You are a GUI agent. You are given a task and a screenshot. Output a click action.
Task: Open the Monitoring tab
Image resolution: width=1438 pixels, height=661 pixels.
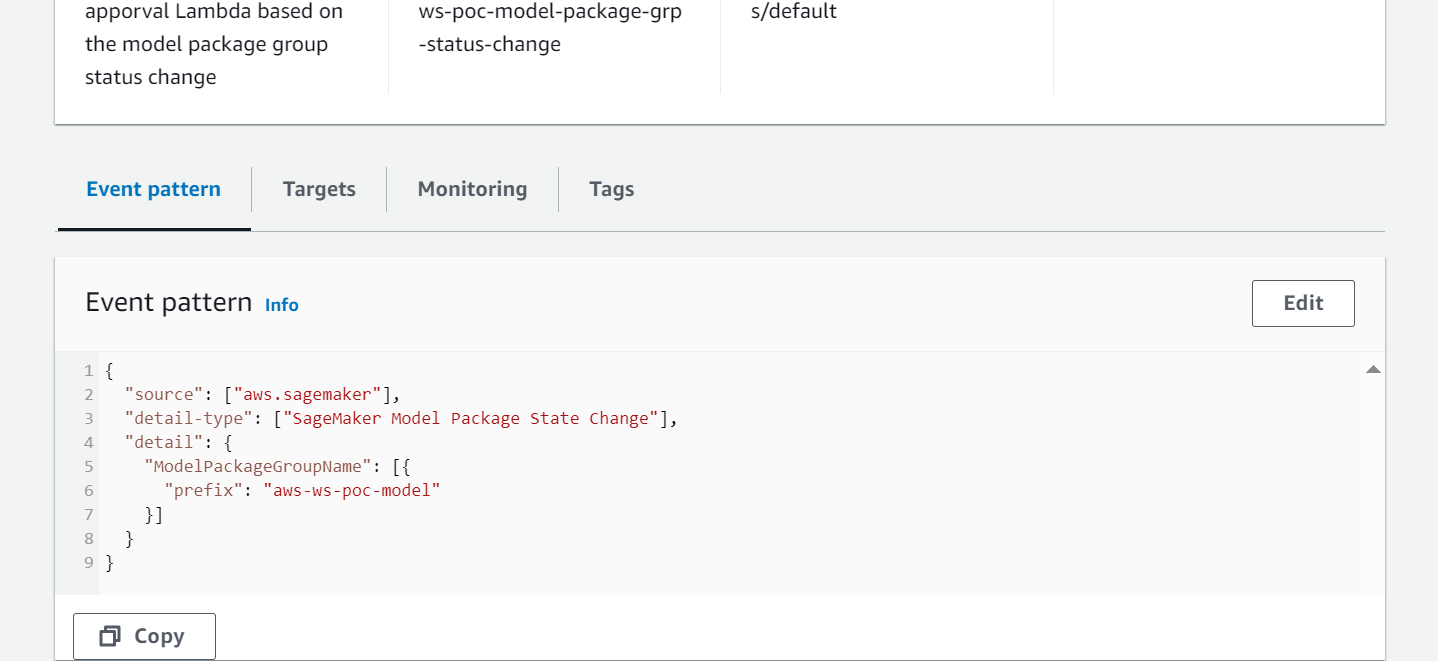coord(472,188)
